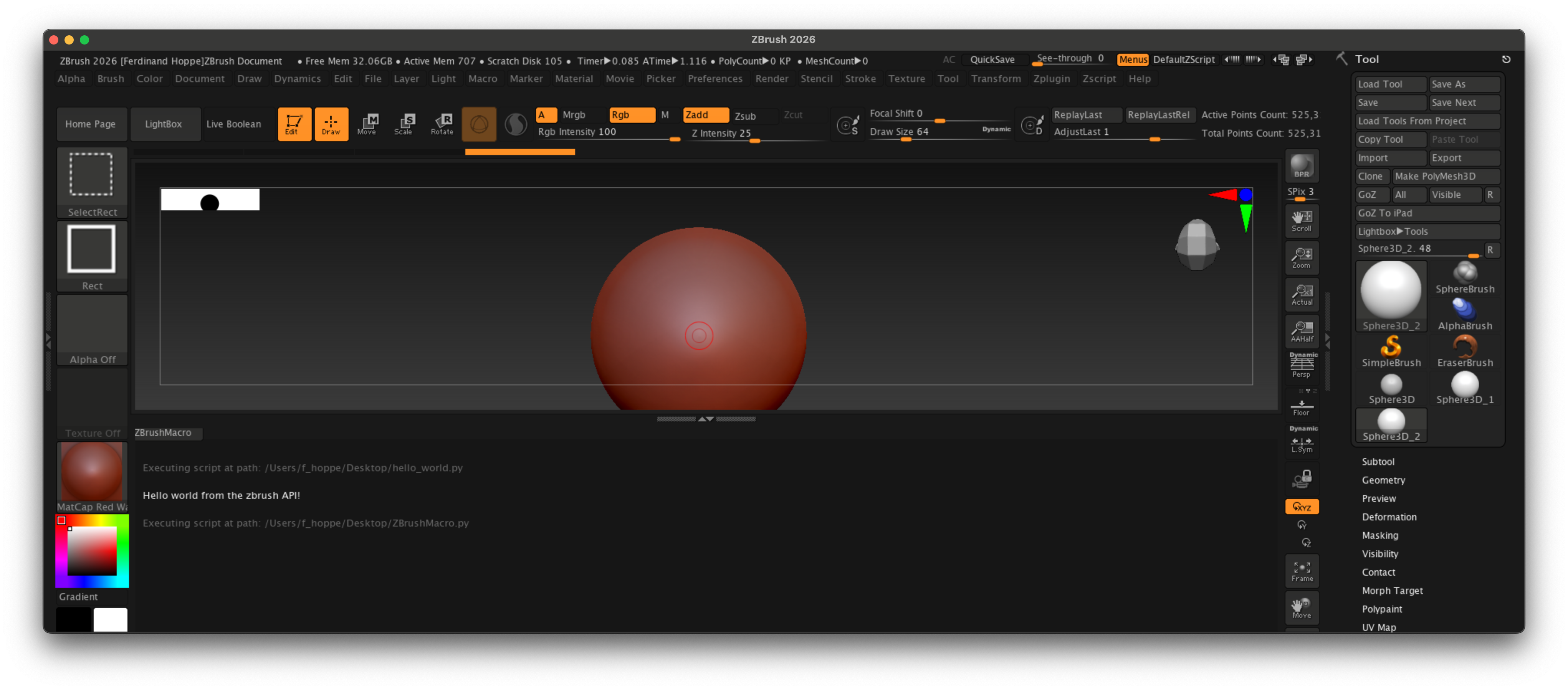The image size is (1568, 690).
Task: Click the AAHalf zoom icon
Action: [x=1302, y=331]
